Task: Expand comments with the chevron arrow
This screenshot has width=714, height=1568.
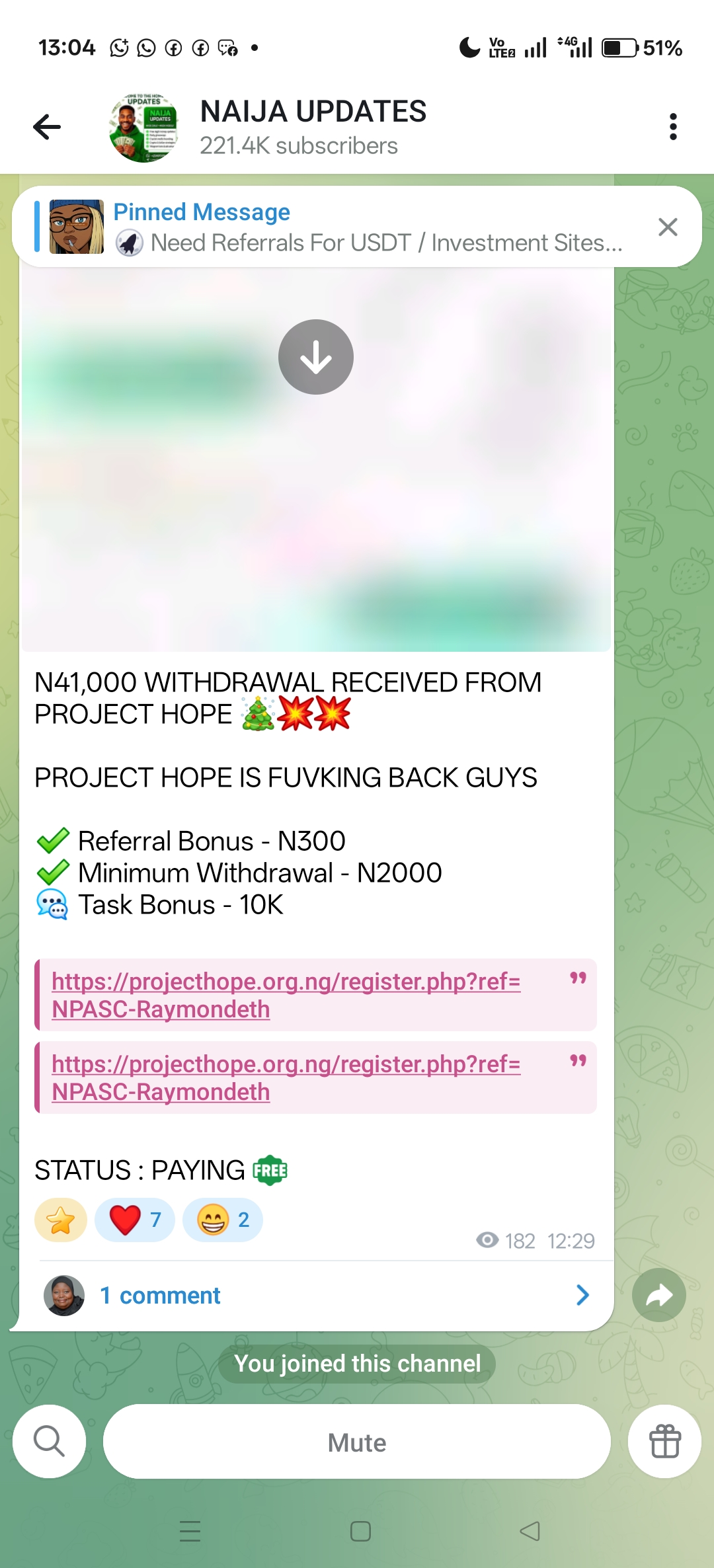Action: click(x=582, y=1295)
